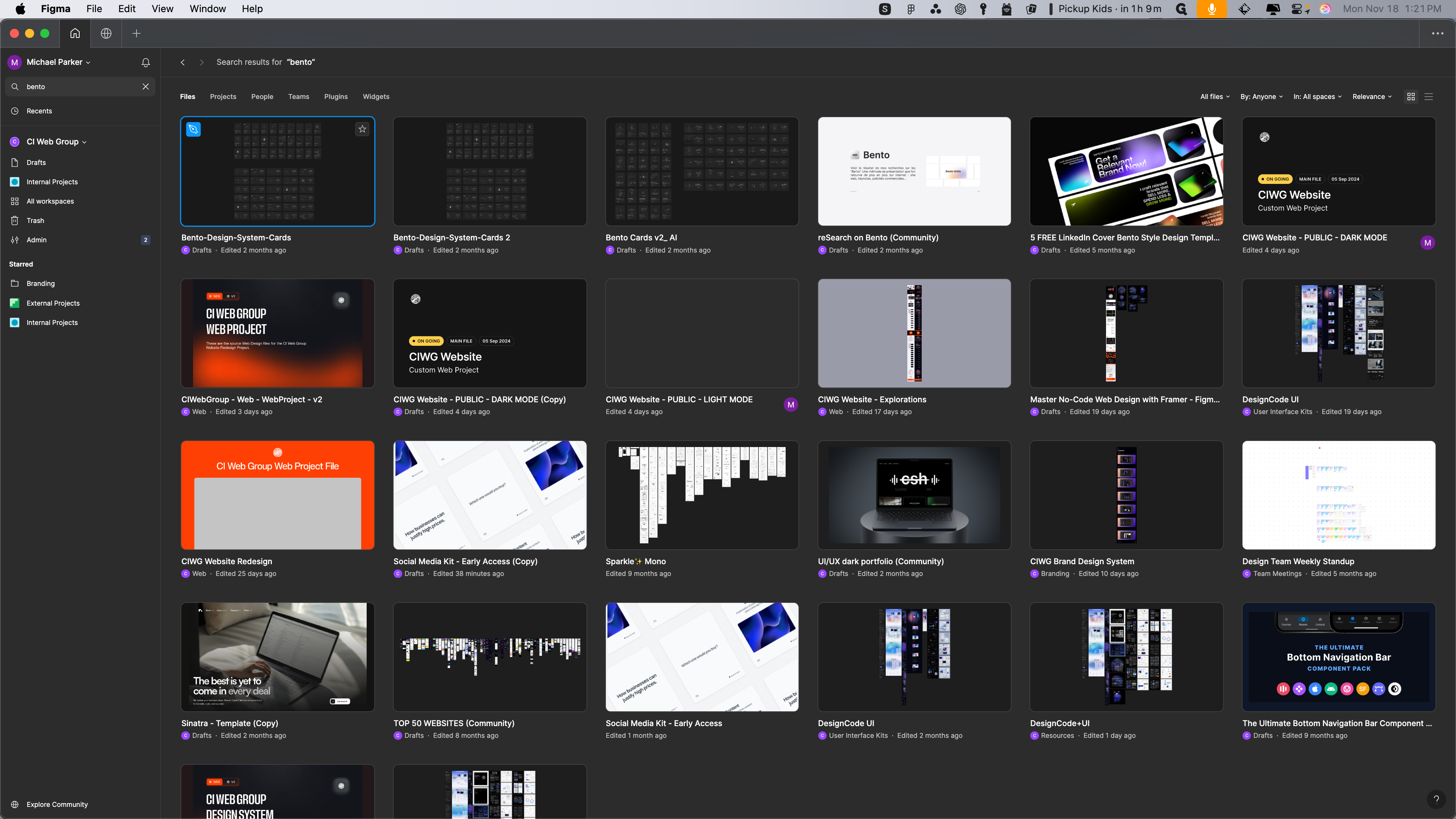1456x819 pixels.
Task: Open the Edit menu in menu bar
Action: coord(127,8)
